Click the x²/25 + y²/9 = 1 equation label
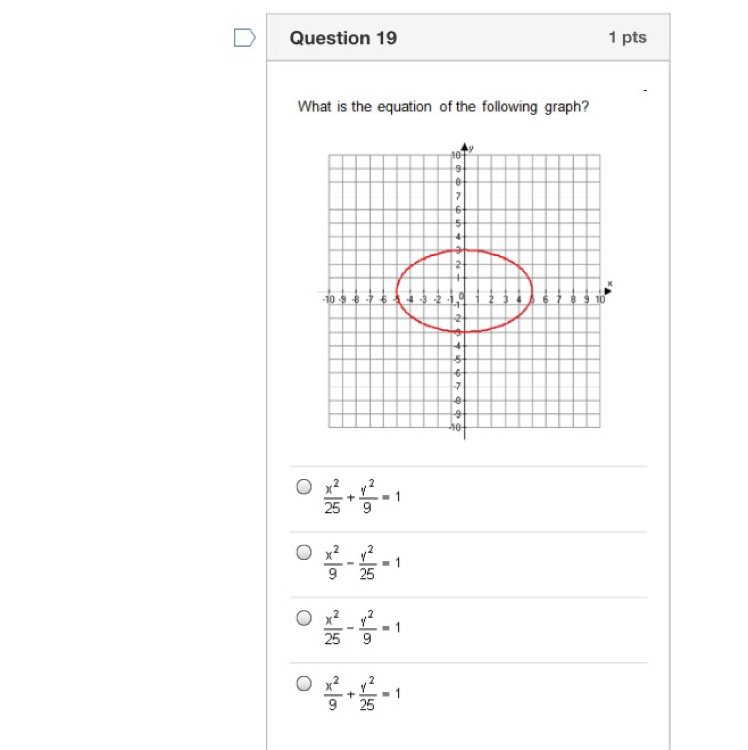 point(362,497)
